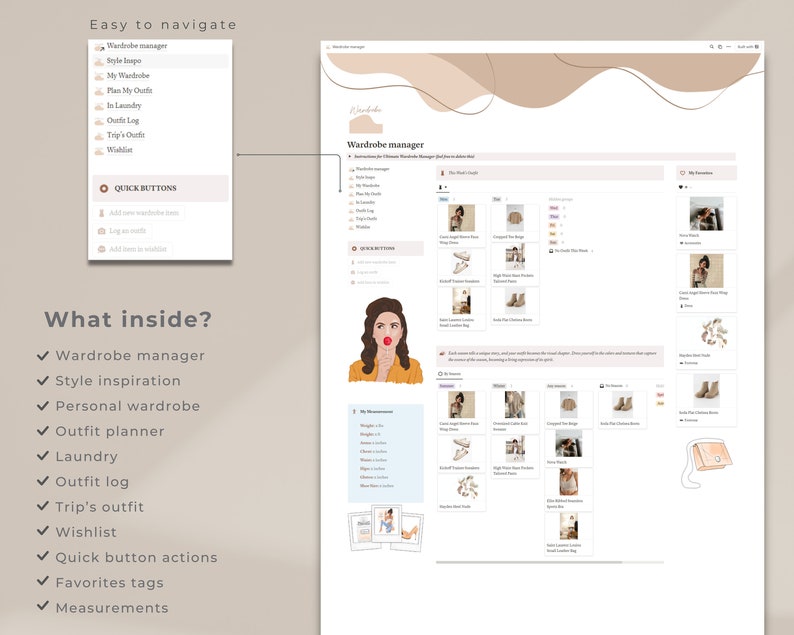Open Nova Watch card in My Favorites
This screenshot has height=635, width=794.
click(706, 223)
